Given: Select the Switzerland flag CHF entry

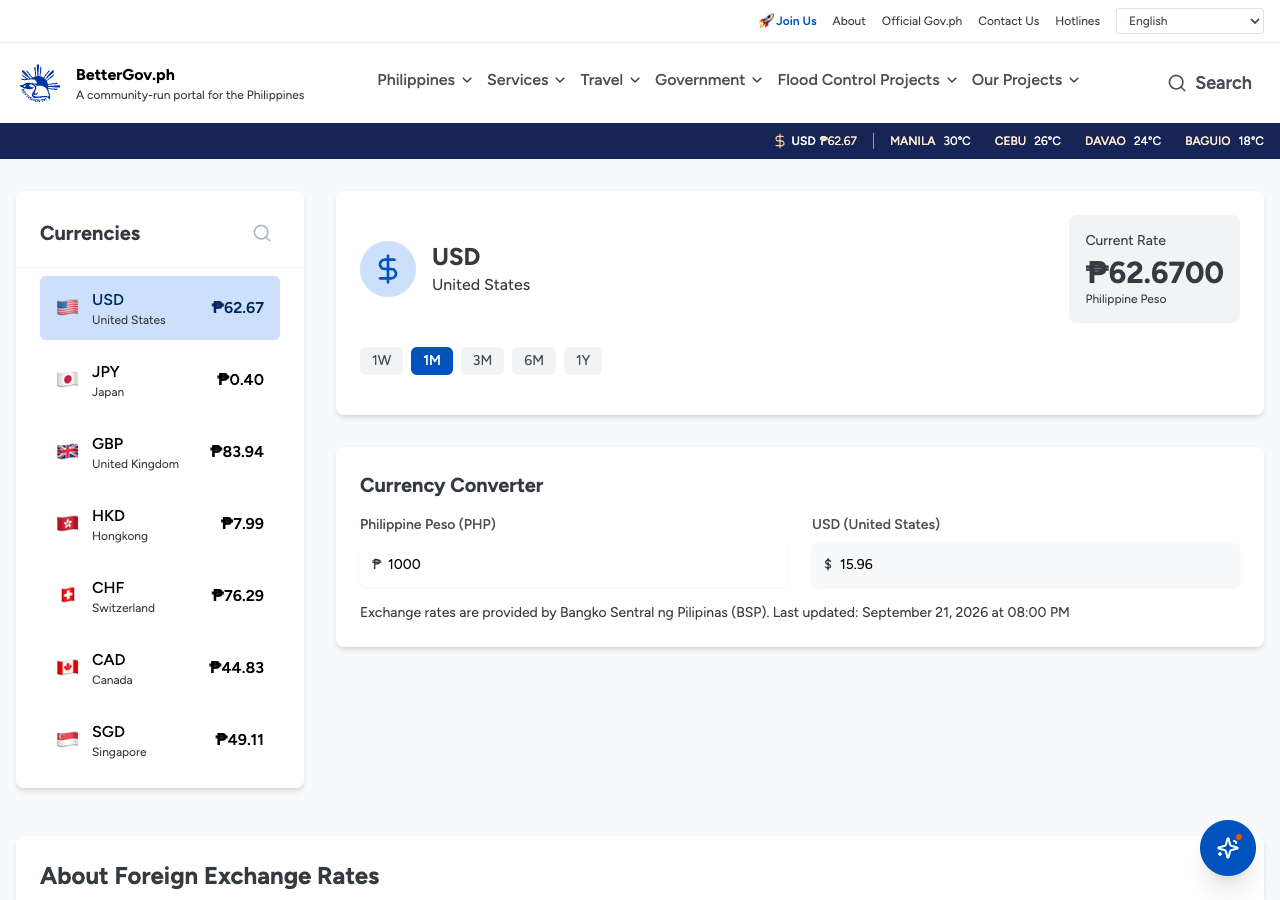Looking at the screenshot, I should pyautogui.click(x=160, y=596).
